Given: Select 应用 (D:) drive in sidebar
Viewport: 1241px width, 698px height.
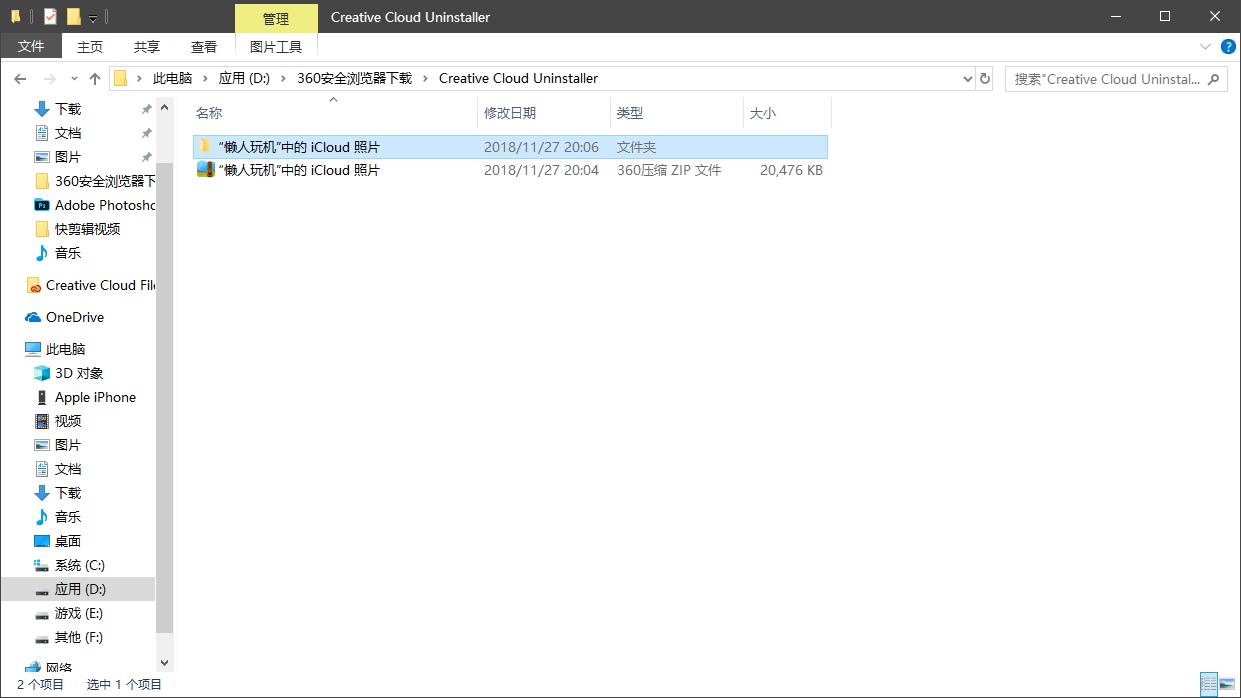Looking at the screenshot, I should coord(78,589).
